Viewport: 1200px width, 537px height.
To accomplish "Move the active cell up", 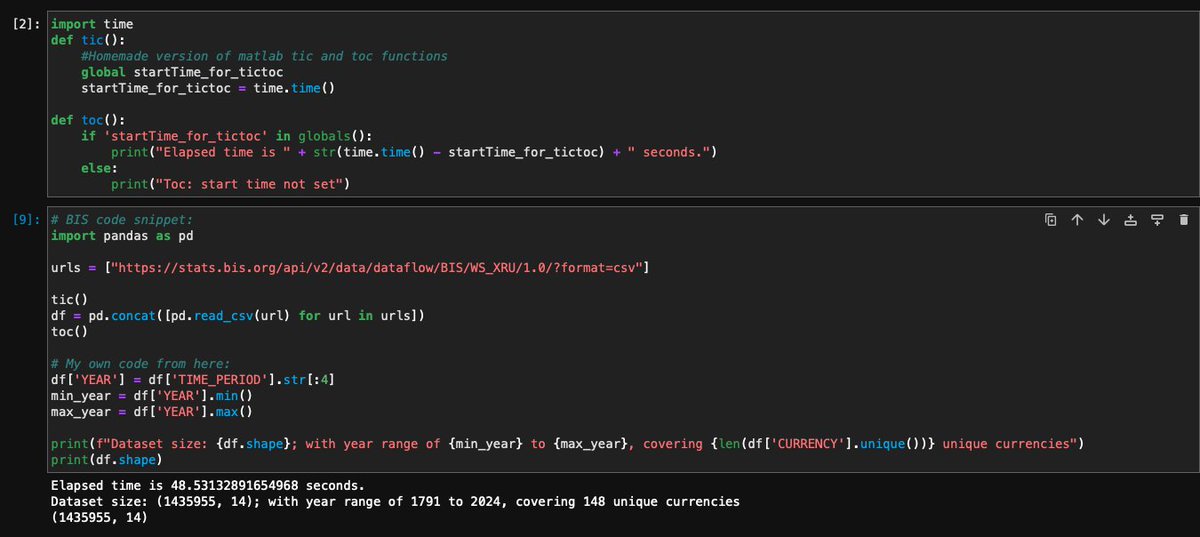I will pos(1077,219).
